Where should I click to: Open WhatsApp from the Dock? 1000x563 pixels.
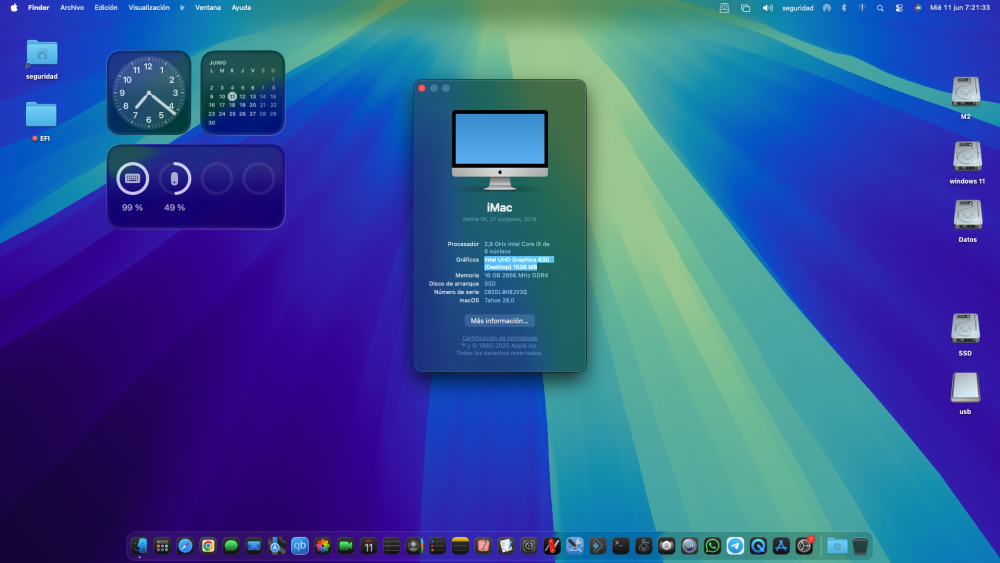[712, 546]
